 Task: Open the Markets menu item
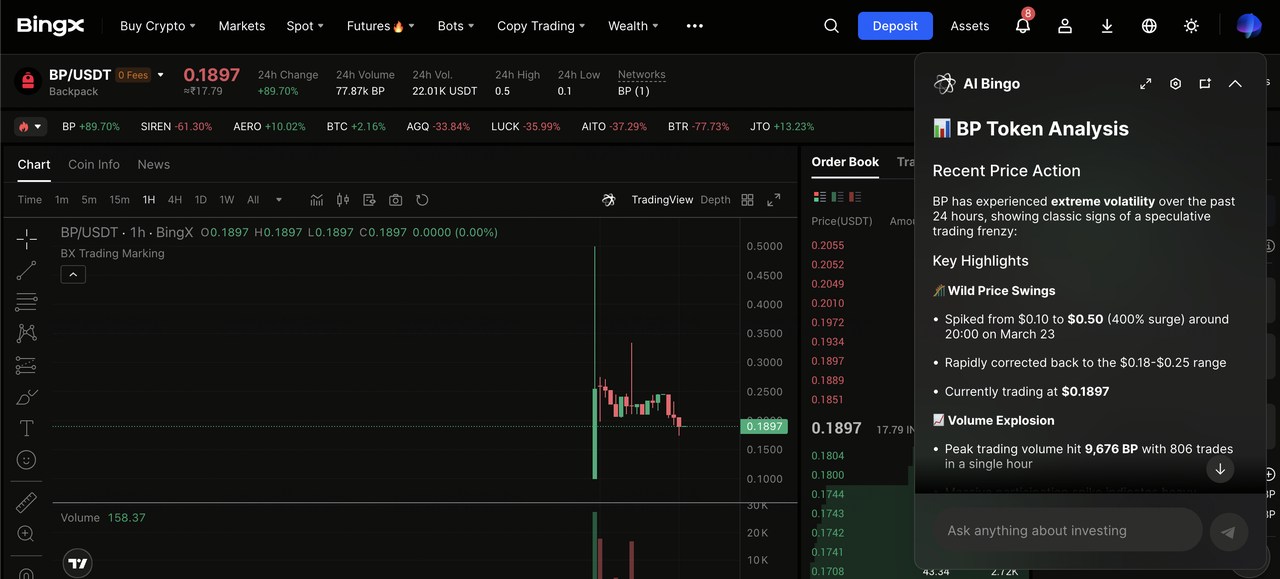point(242,26)
